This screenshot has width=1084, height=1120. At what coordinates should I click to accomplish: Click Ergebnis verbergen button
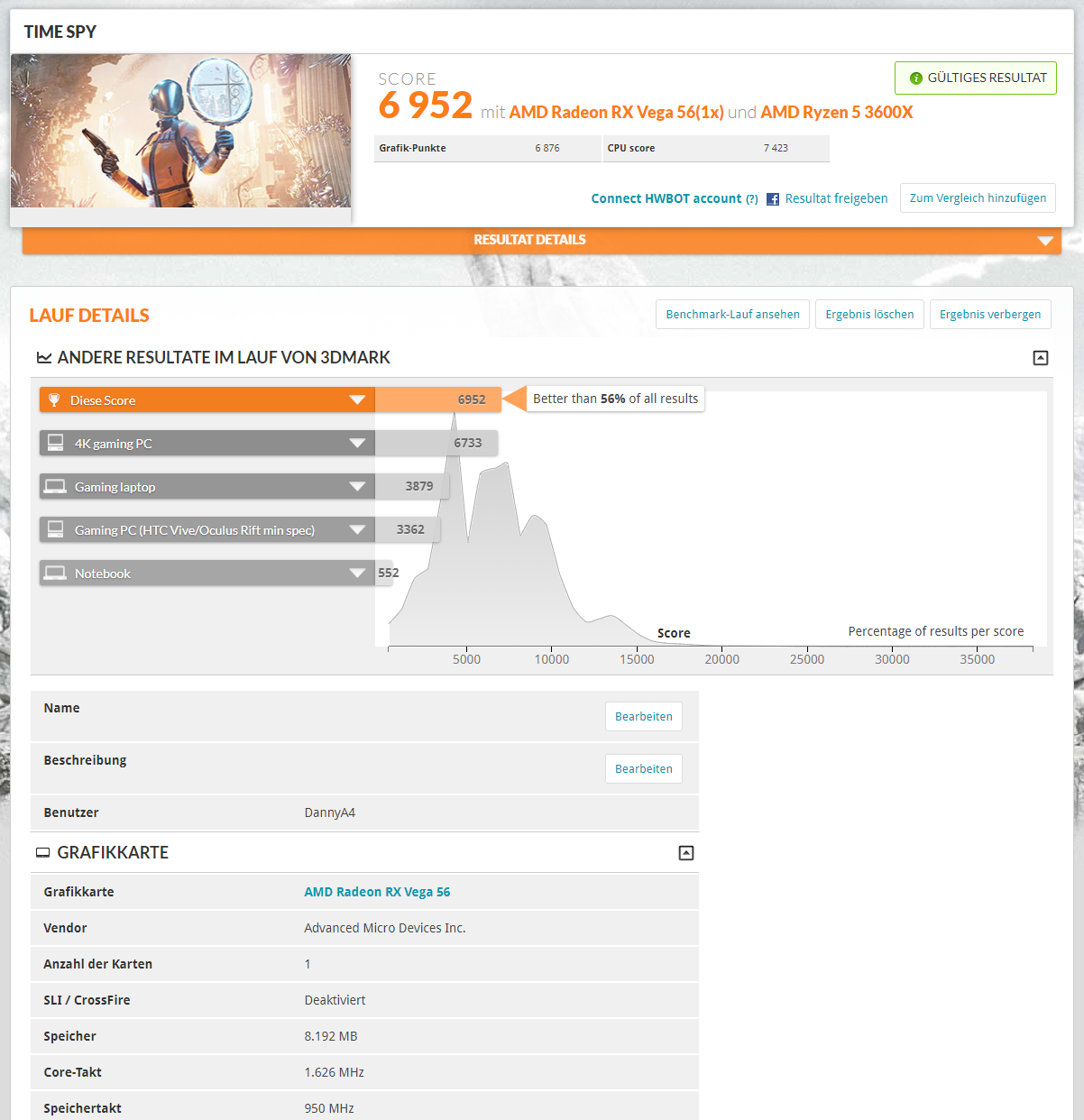pyautogui.click(x=990, y=314)
